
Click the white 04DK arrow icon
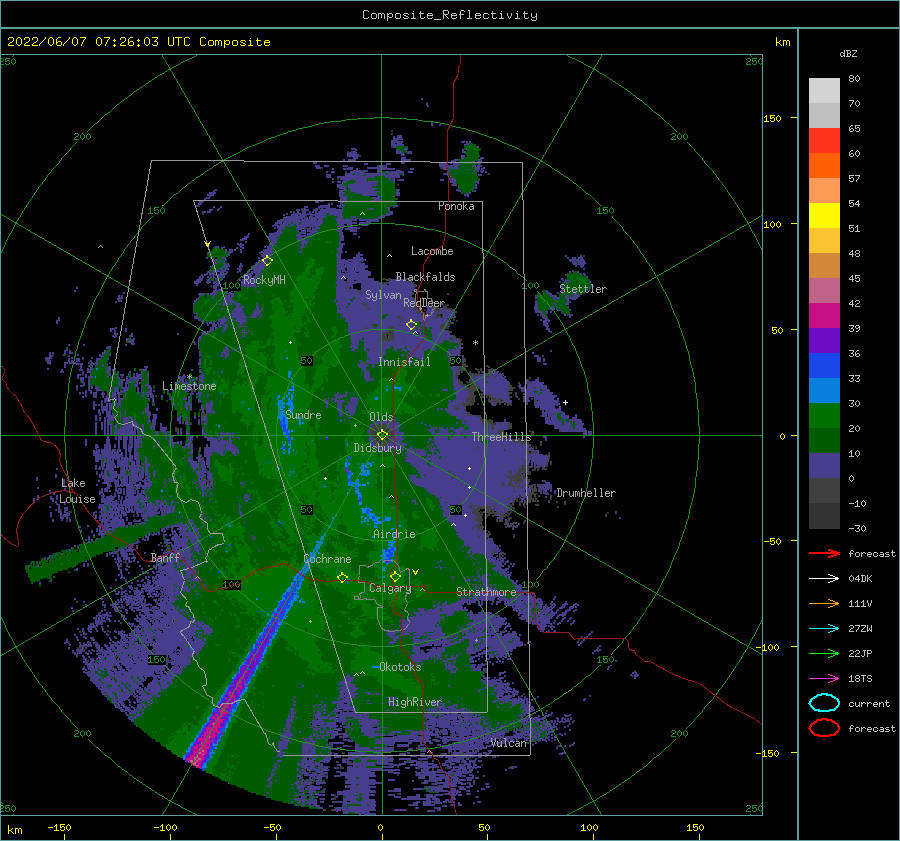coord(824,579)
